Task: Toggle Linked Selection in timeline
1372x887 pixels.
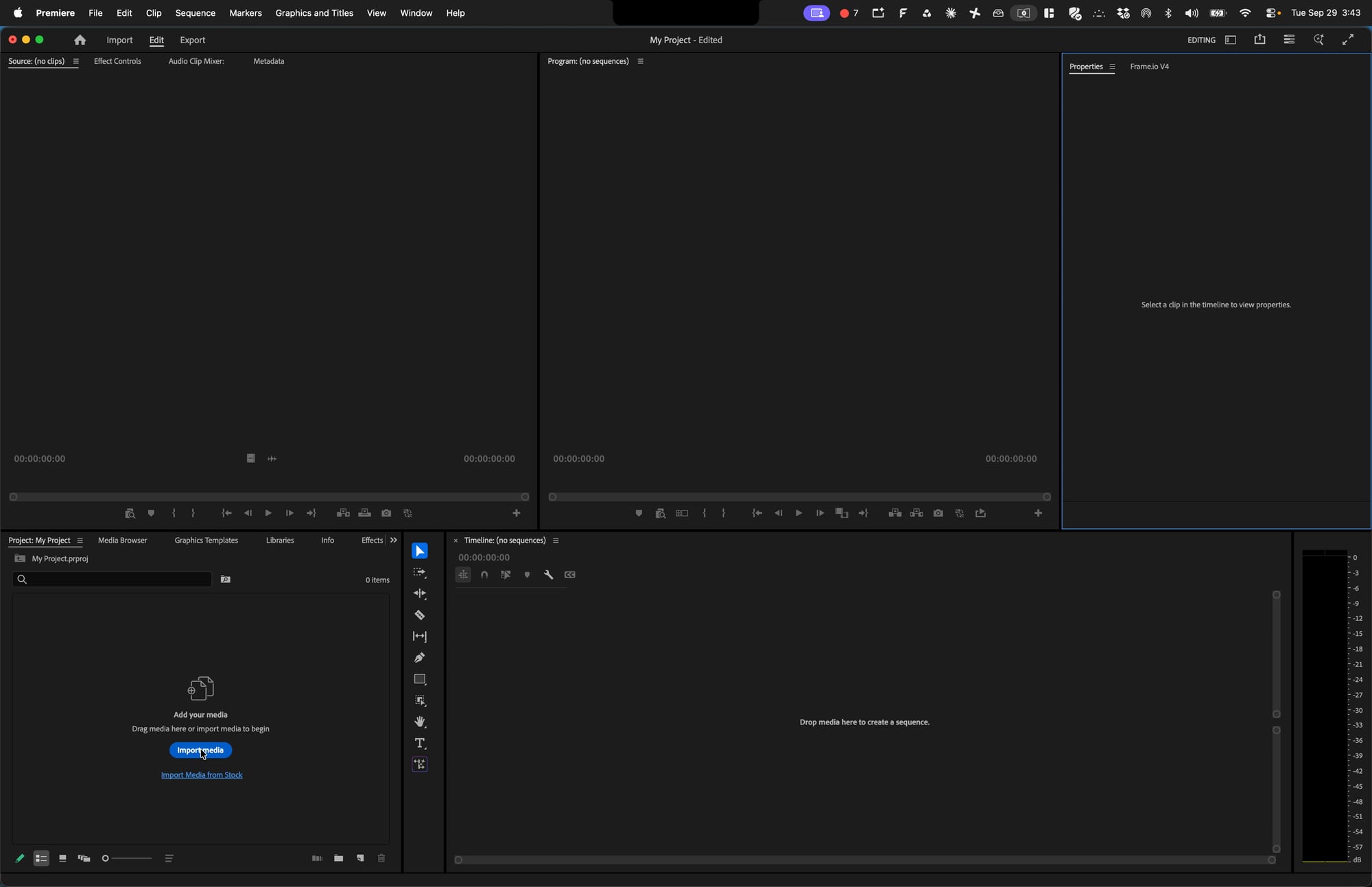Action: click(506, 575)
